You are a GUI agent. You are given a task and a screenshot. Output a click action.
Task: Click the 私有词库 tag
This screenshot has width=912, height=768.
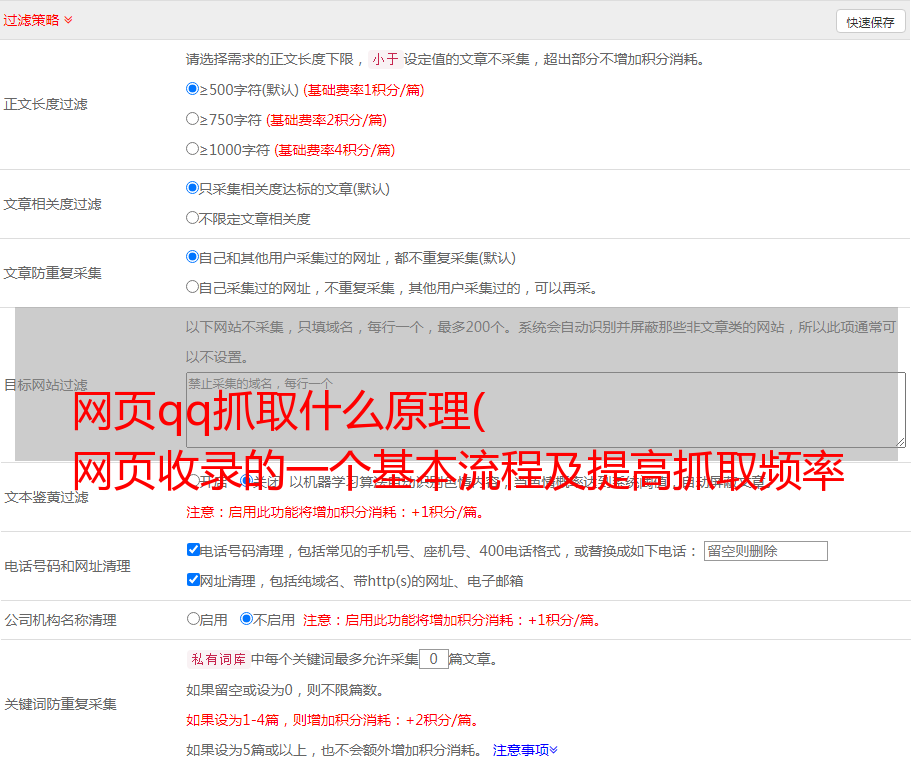pyautogui.click(x=219, y=659)
